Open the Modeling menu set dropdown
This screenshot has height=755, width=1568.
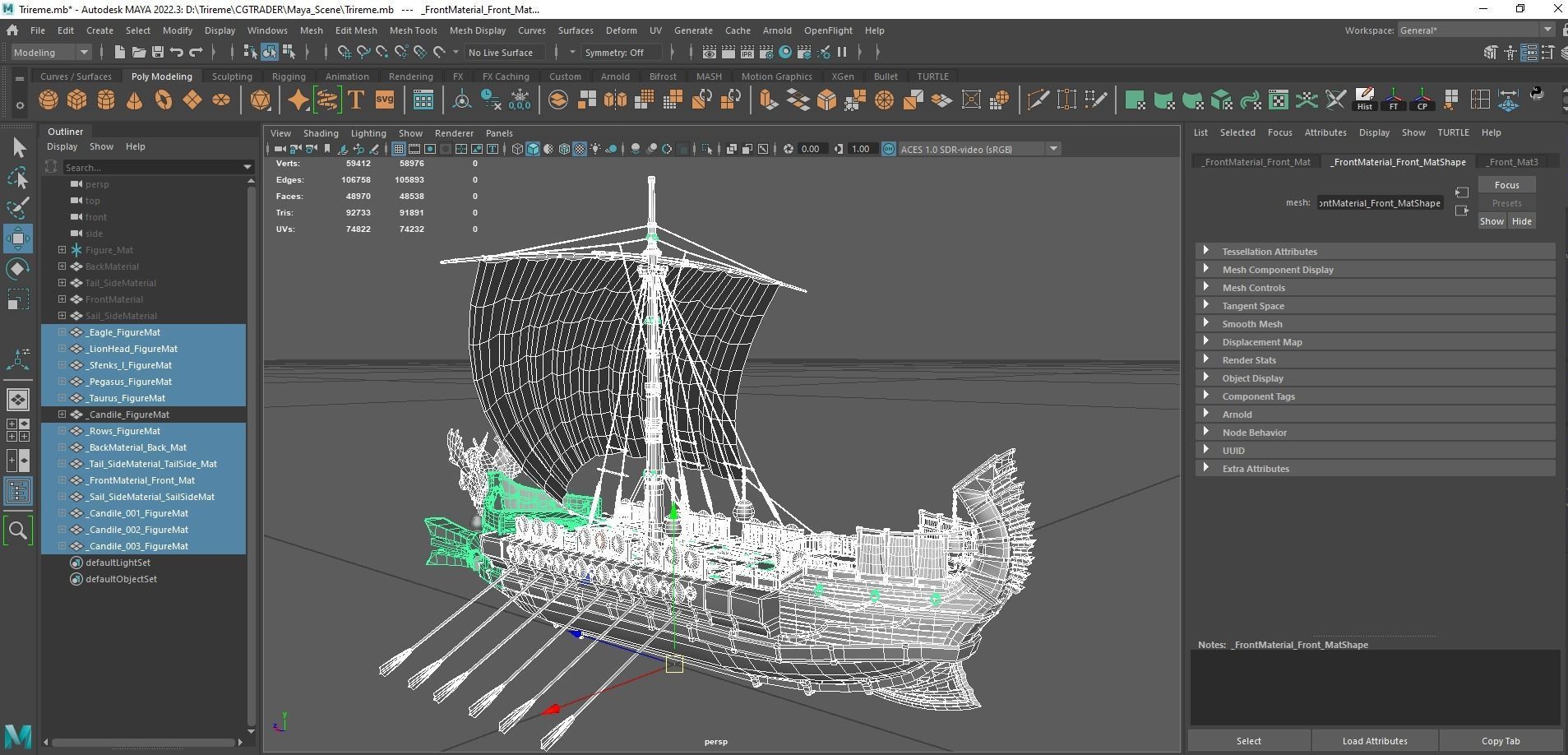click(51, 52)
